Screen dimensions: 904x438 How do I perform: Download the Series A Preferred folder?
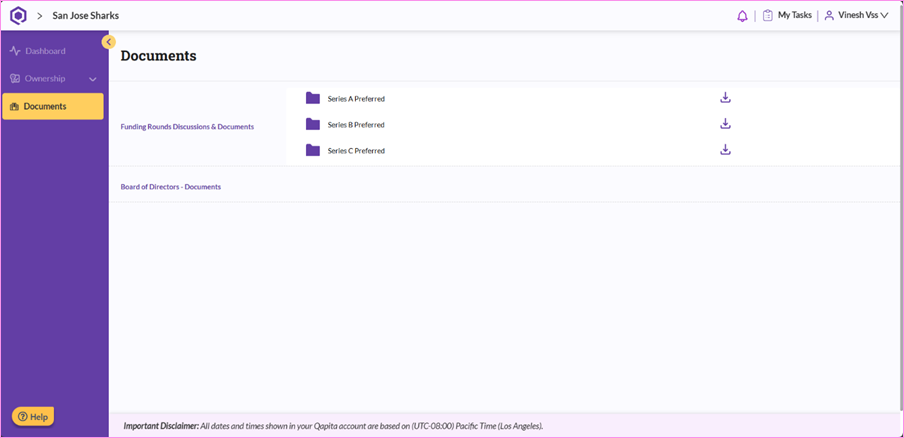(725, 97)
